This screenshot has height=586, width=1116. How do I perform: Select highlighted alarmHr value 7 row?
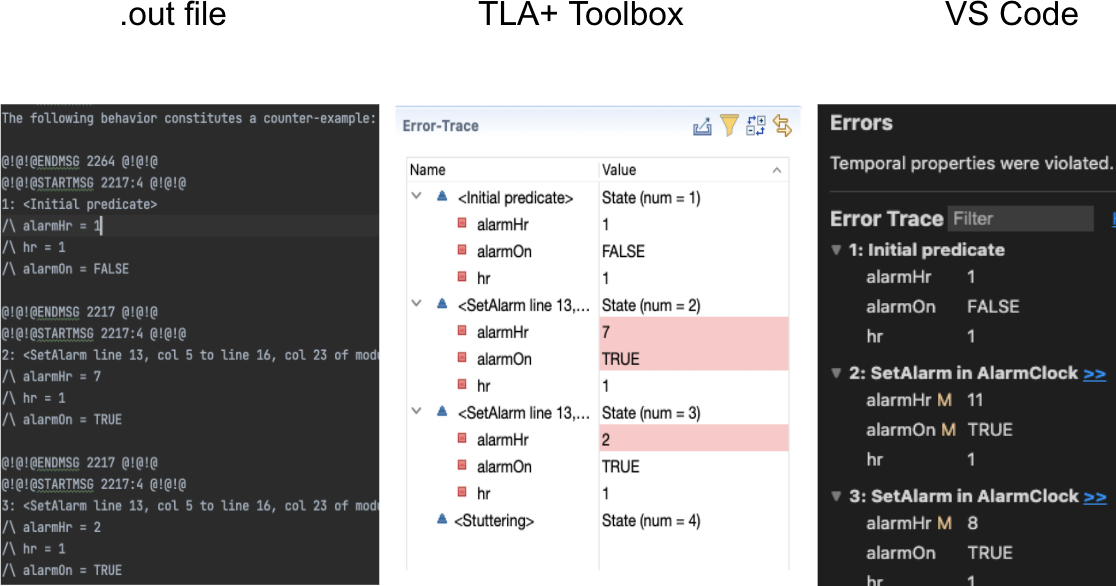598,332
